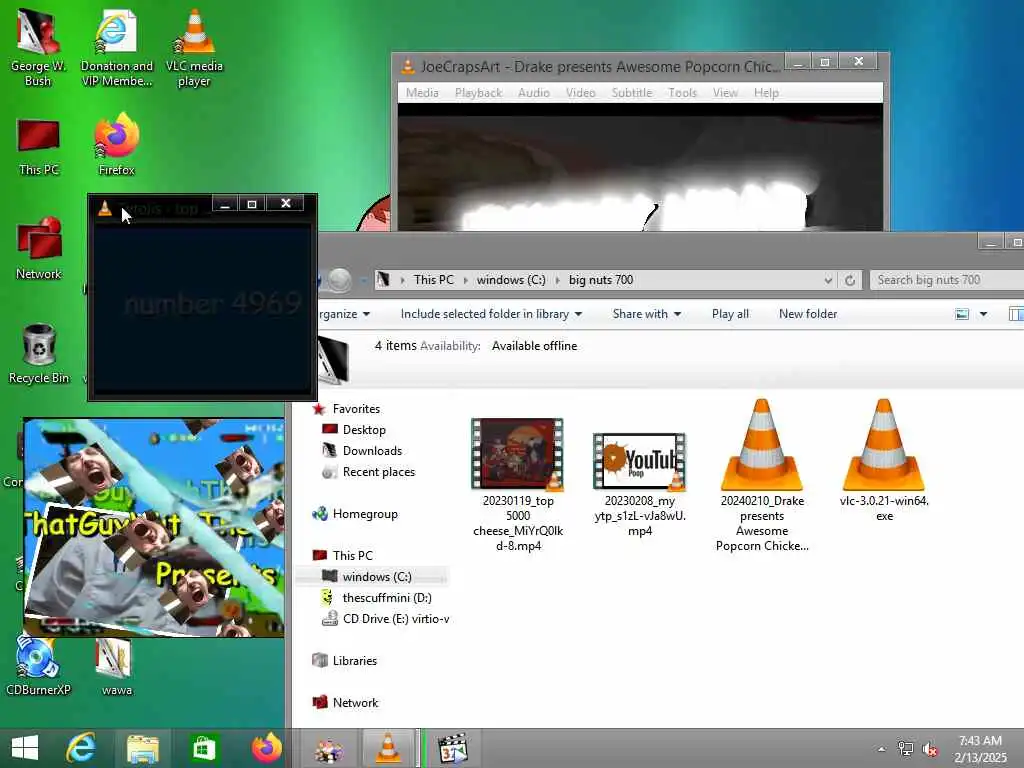Open Donation and VIP Membership shortcut
This screenshot has height=768, width=1024.
[116, 47]
